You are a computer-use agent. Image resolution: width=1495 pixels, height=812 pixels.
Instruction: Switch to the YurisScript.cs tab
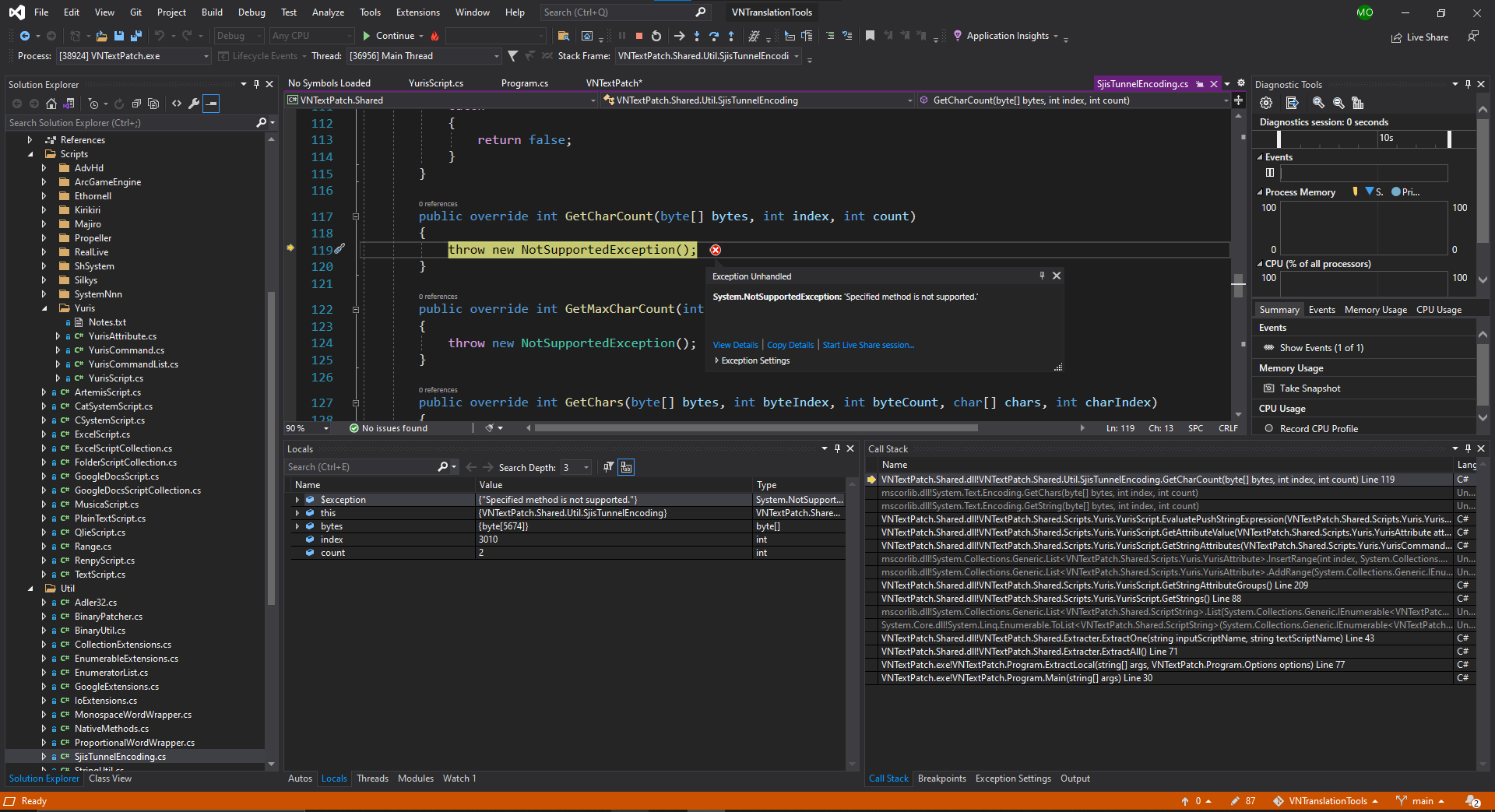[x=435, y=83]
